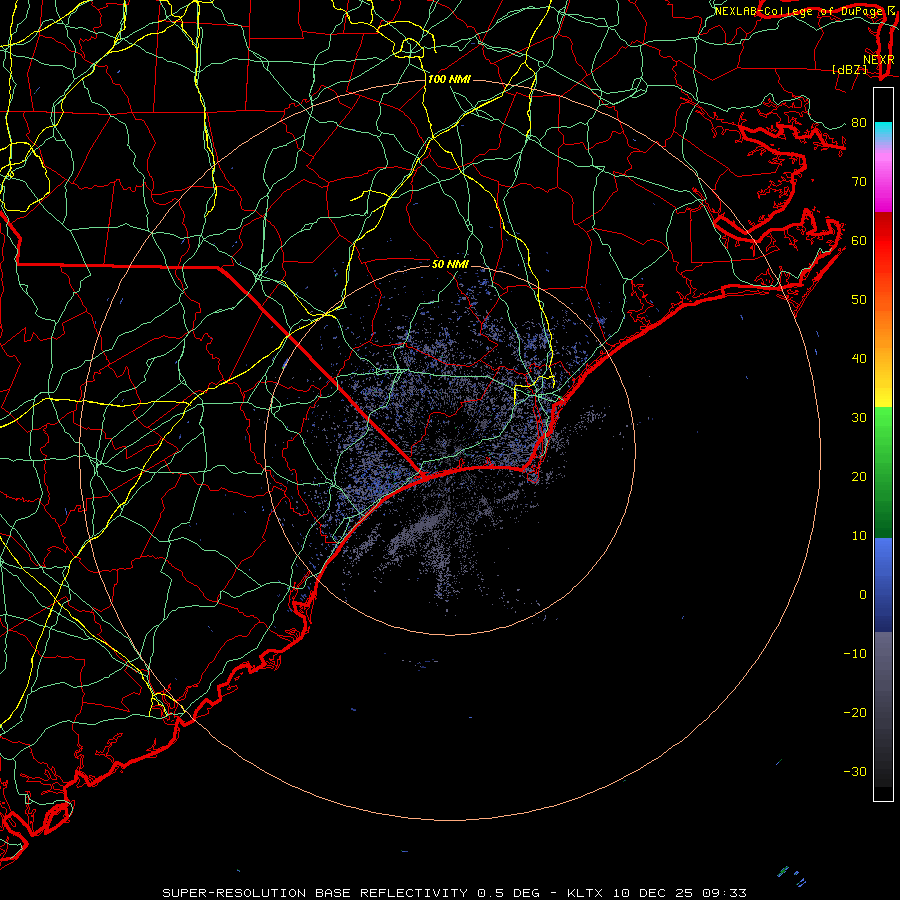The width and height of the screenshot is (900, 900).
Task: Click the blue band of the dBZ color bar
Action: (883, 585)
